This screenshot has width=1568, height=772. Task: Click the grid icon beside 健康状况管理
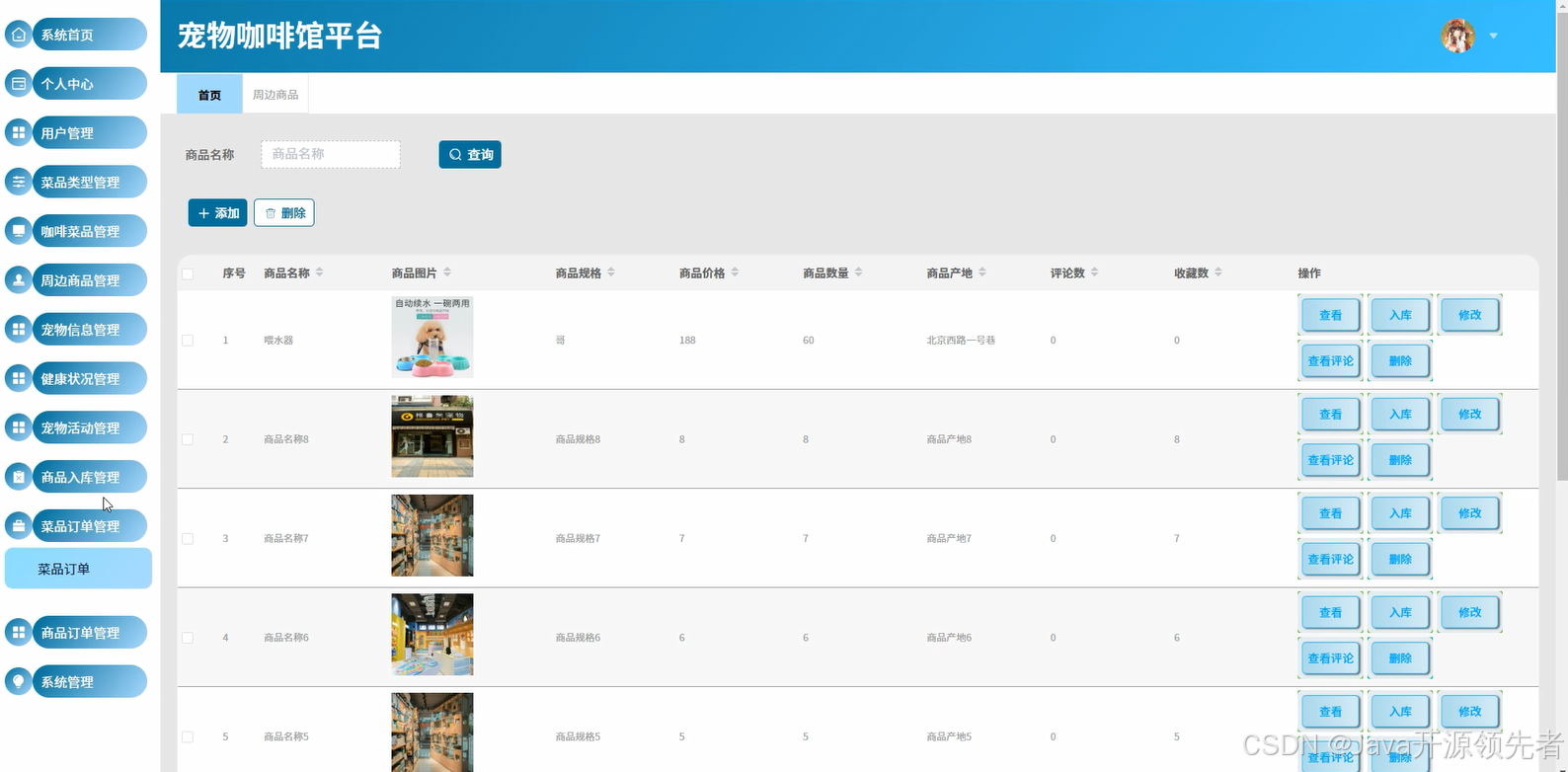tap(19, 378)
